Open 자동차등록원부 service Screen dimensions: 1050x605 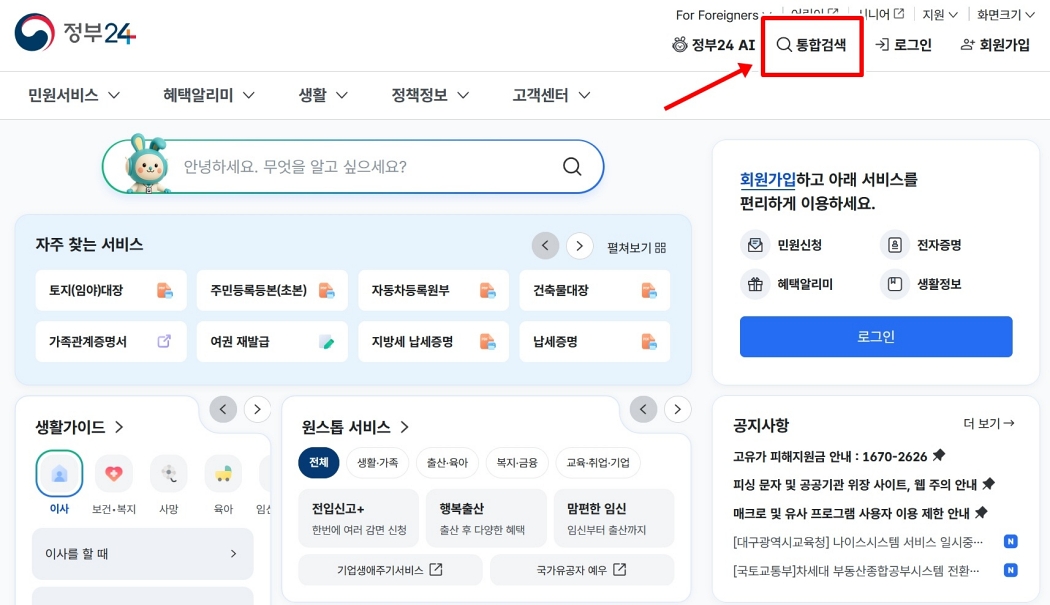pyautogui.click(x=433, y=290)
